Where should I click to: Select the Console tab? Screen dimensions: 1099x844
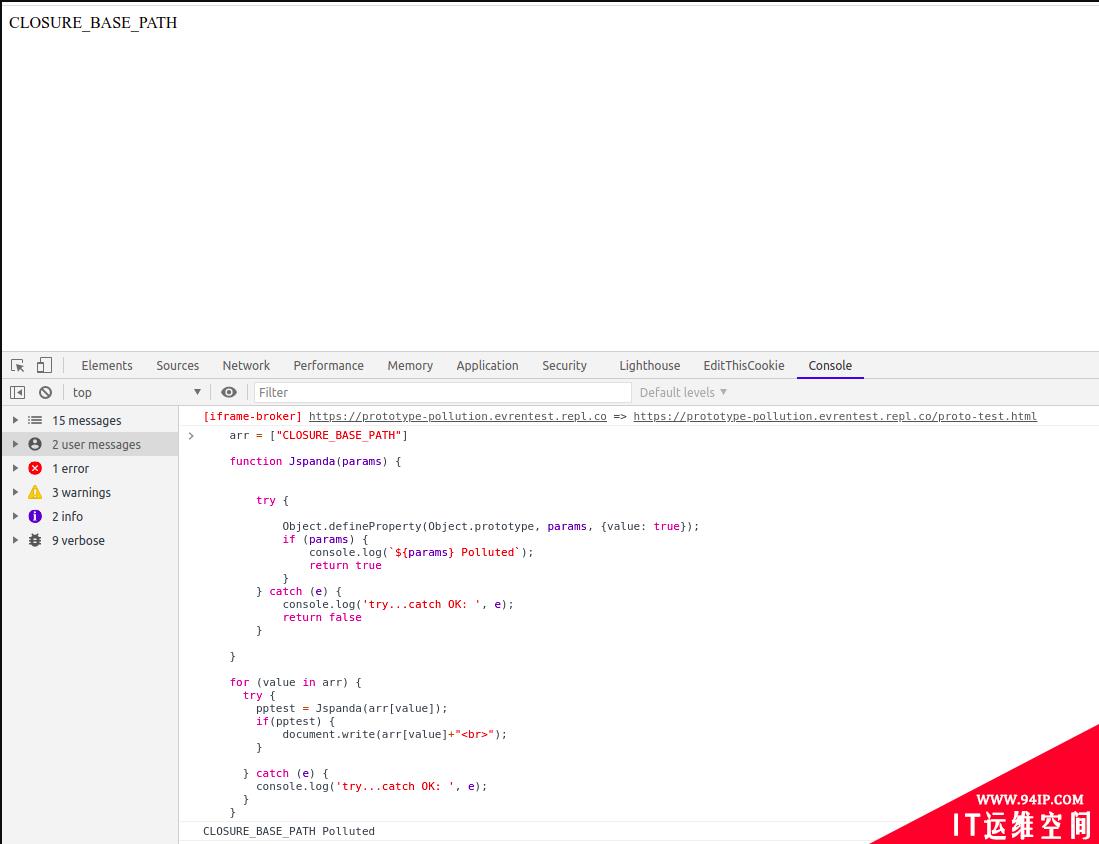coord(830,365)
